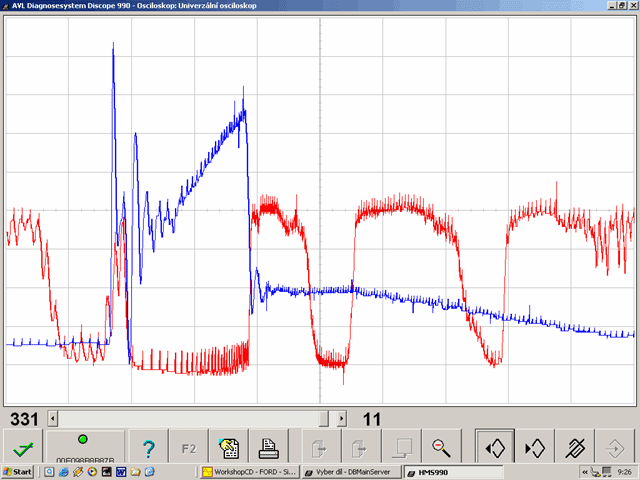Screen dimensions: 640x480
Task: Open the Windows Start menu
Action: click(x=17, y=472)
